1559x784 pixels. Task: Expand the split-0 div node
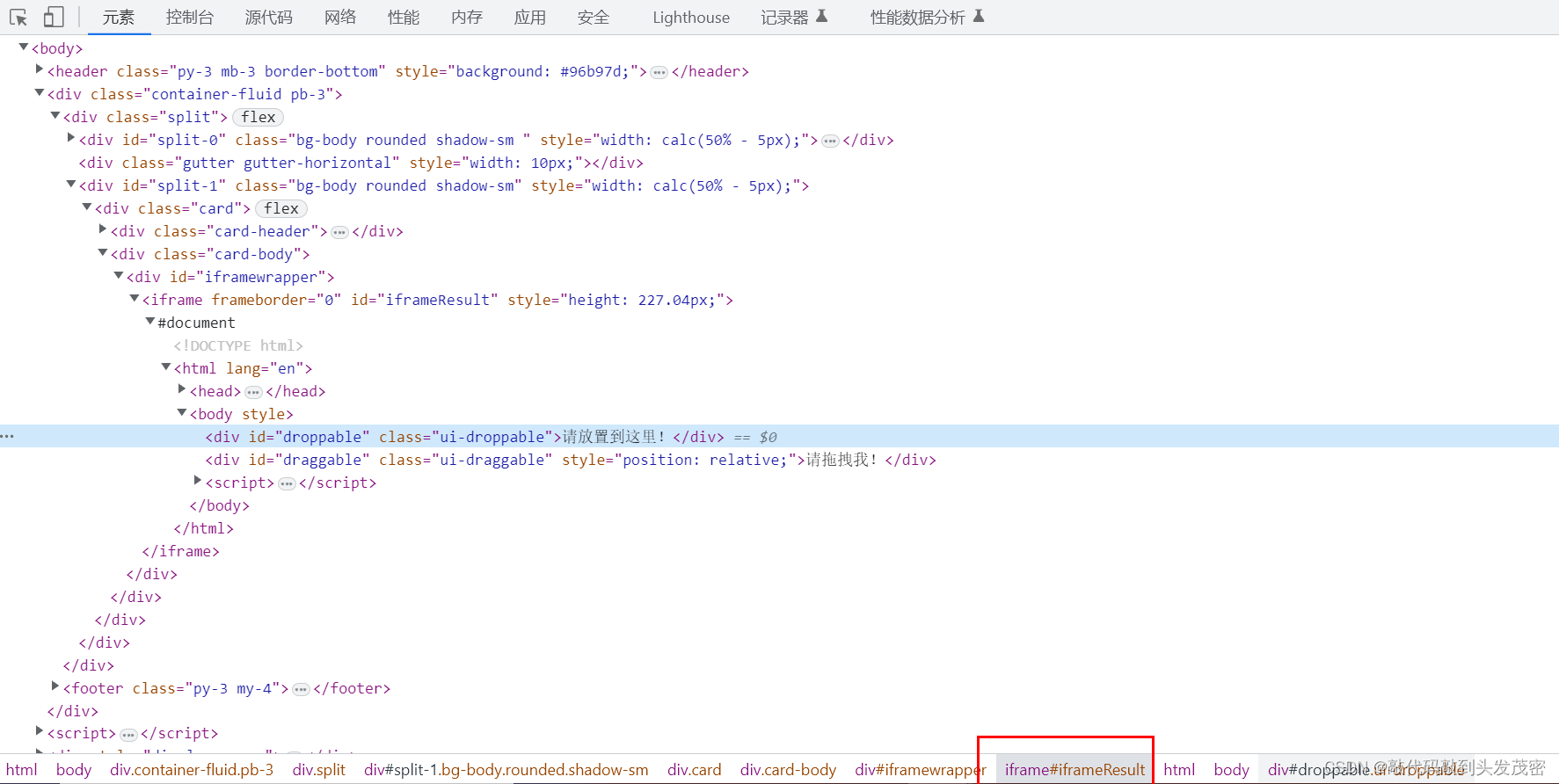[71, 138]
